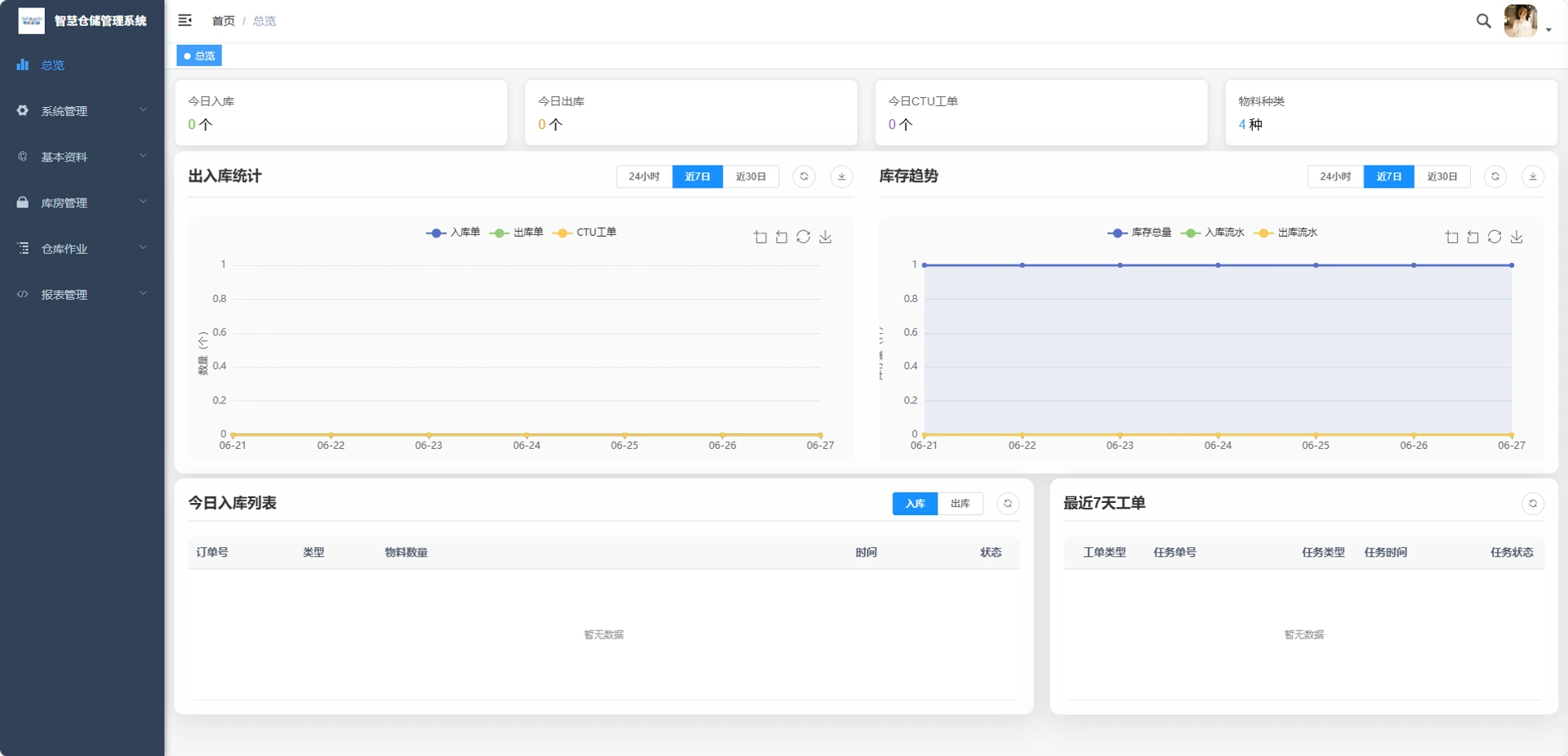Expand 库房管理 sidebar menu

click(82, 202)
